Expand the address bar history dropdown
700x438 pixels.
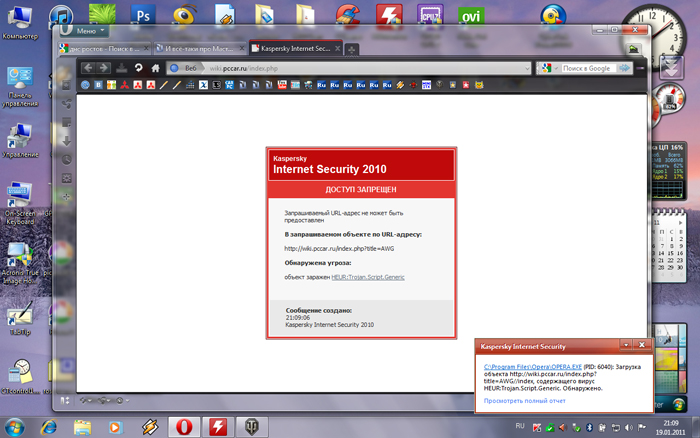tap(527, 68)
